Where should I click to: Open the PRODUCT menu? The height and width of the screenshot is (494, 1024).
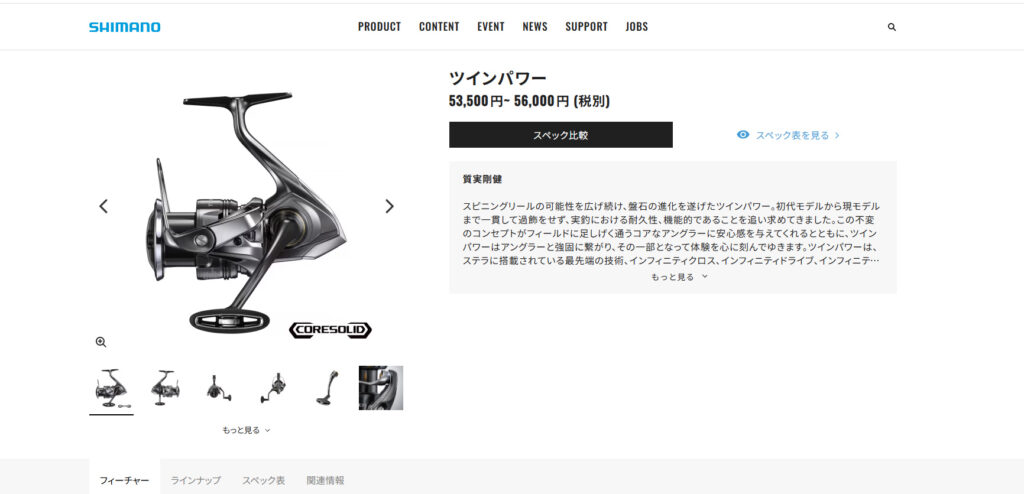point(379,27)
